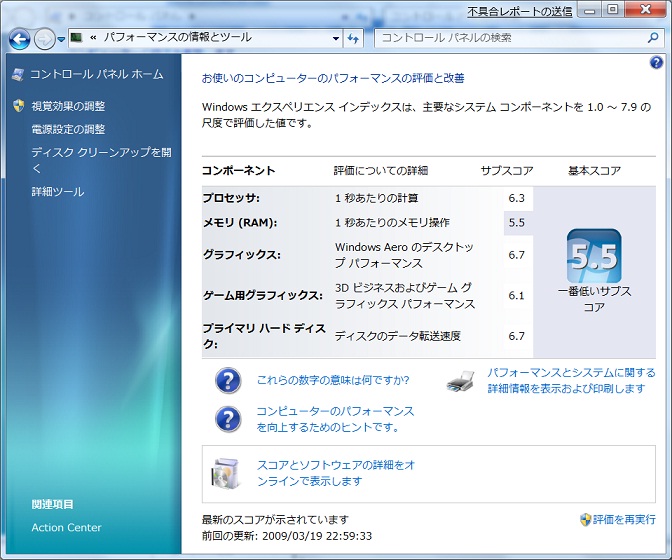Click the Forward navigation arrow button
The height and width of the screenshot is (560, 672).
44,38
